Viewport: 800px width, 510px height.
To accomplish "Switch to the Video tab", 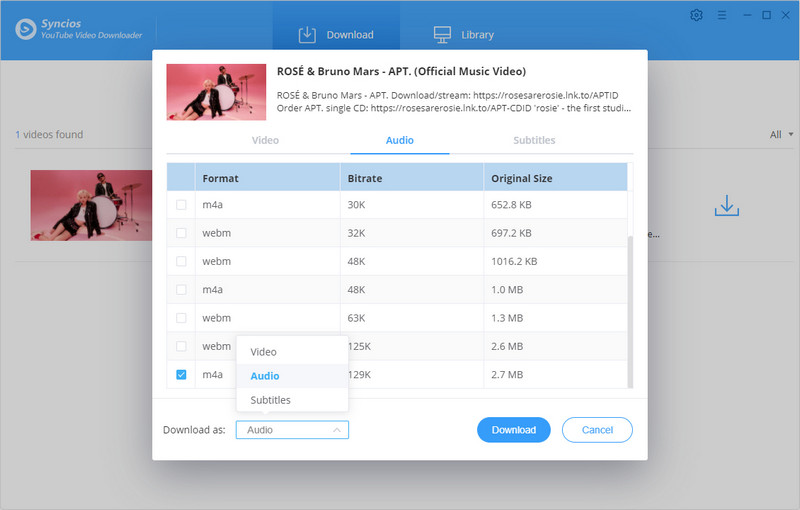I will (265, 140).
